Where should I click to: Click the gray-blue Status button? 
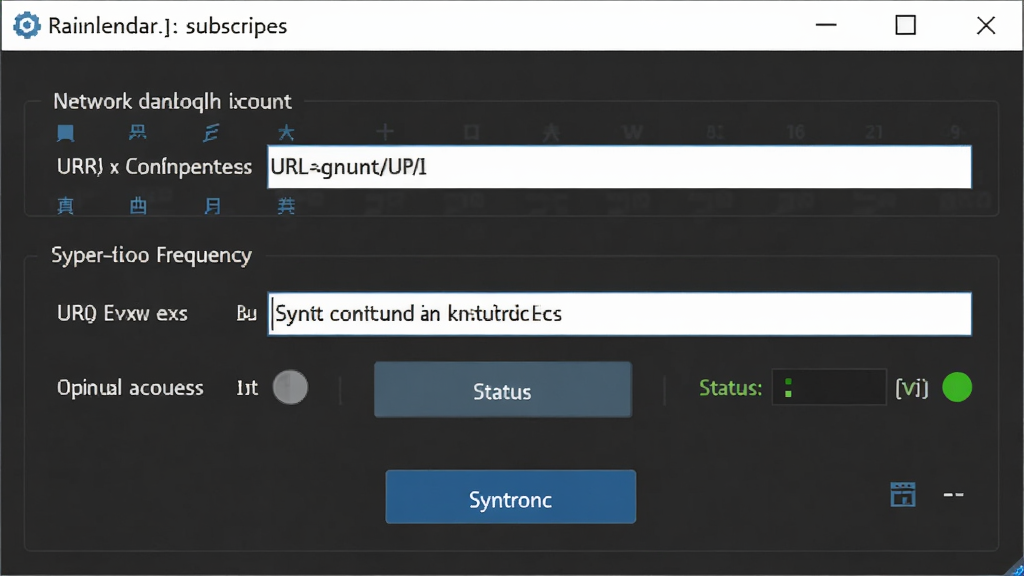pos(503,390)
